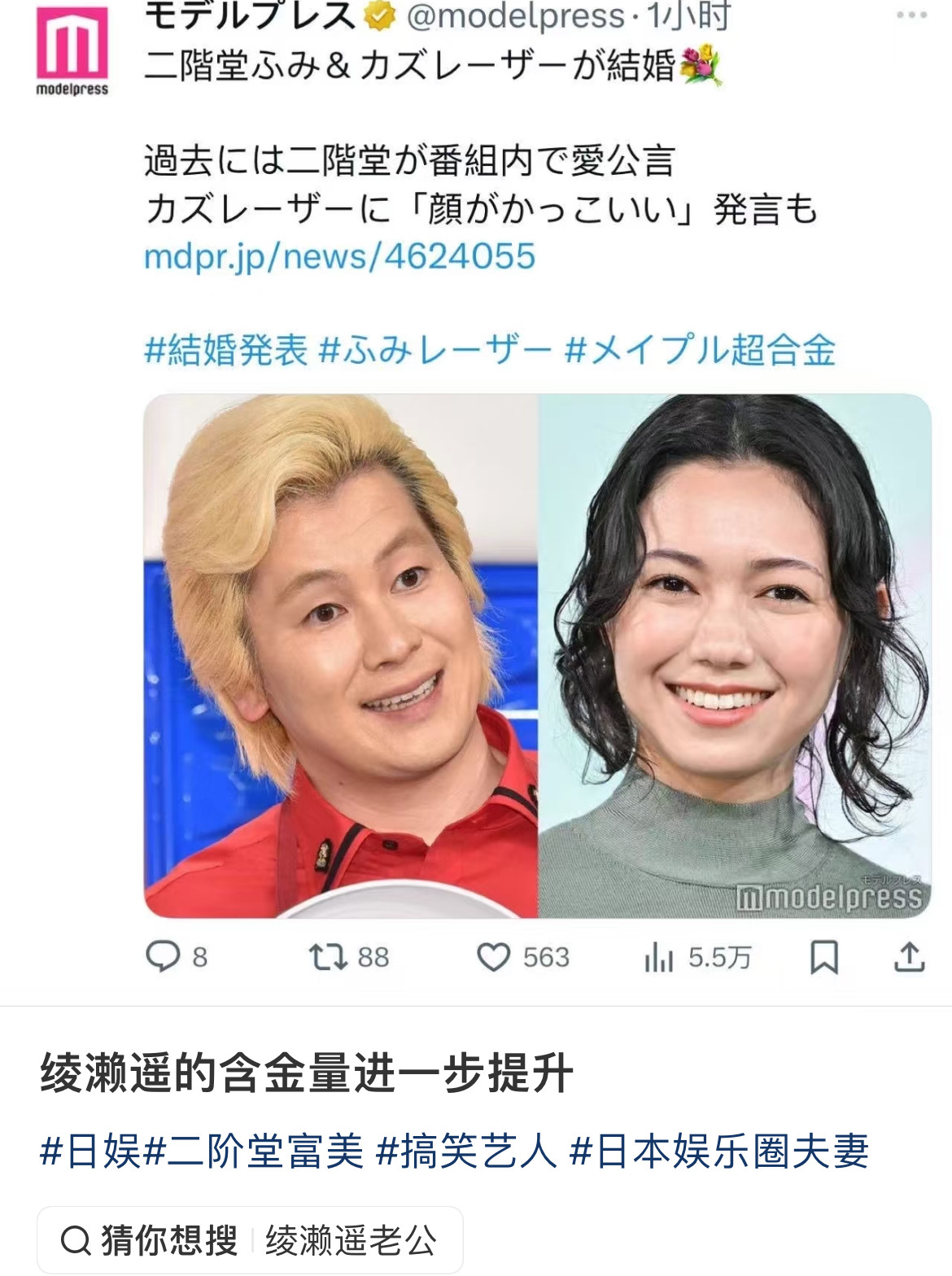
Task: Tap the @modelpress handle
Action: pyautogui.click(x=515, y=16)
